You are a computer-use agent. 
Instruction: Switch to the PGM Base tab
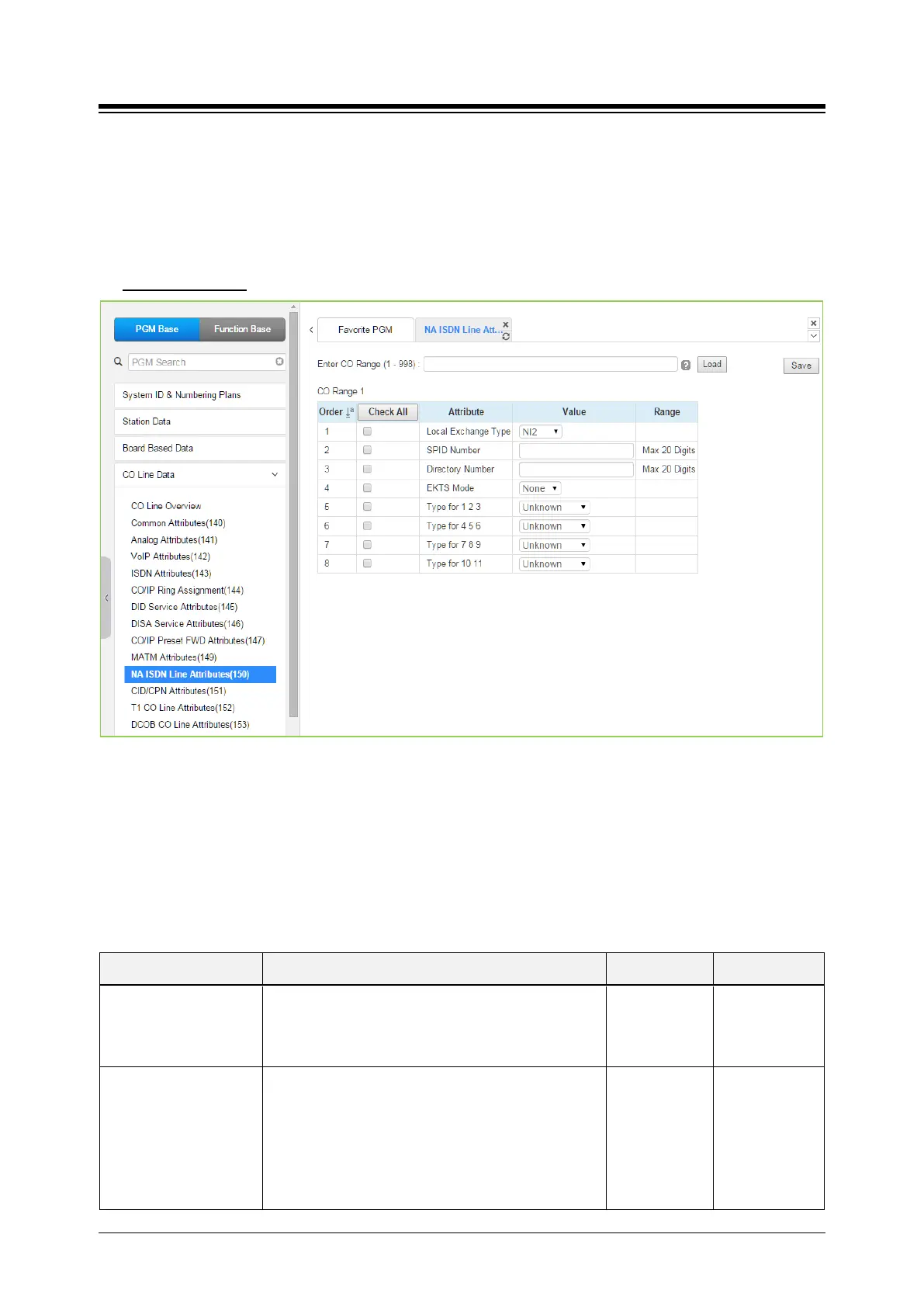pyautogui.click(x=157, y=329)
